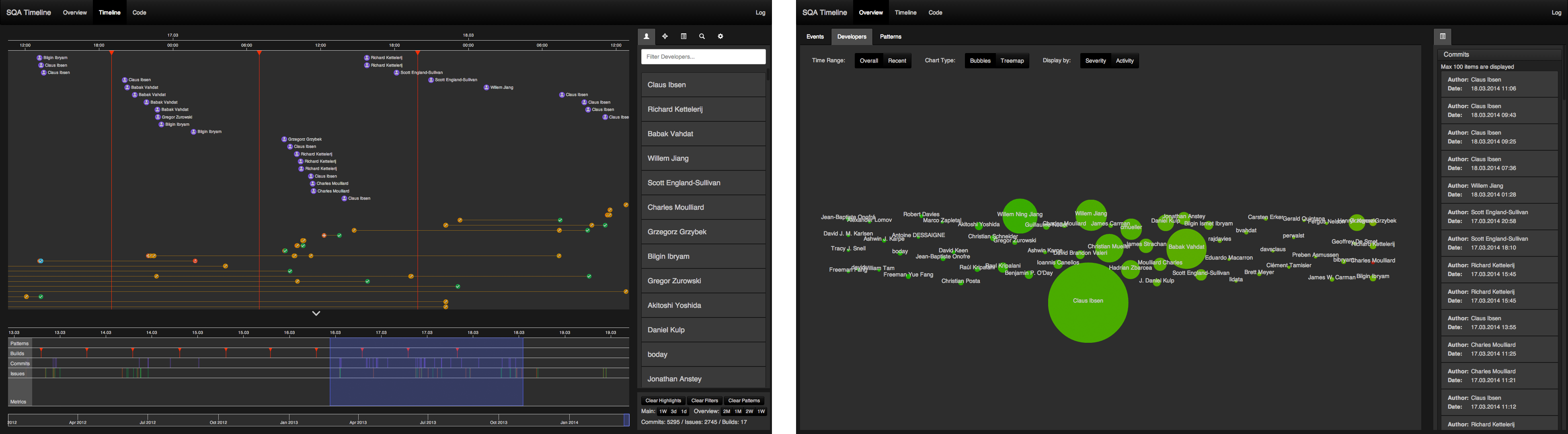This screenshot has height=434, width=1568.
Task: Click Willem Jiang's commit avatar icon on timeline
Action: coord(486,88)
